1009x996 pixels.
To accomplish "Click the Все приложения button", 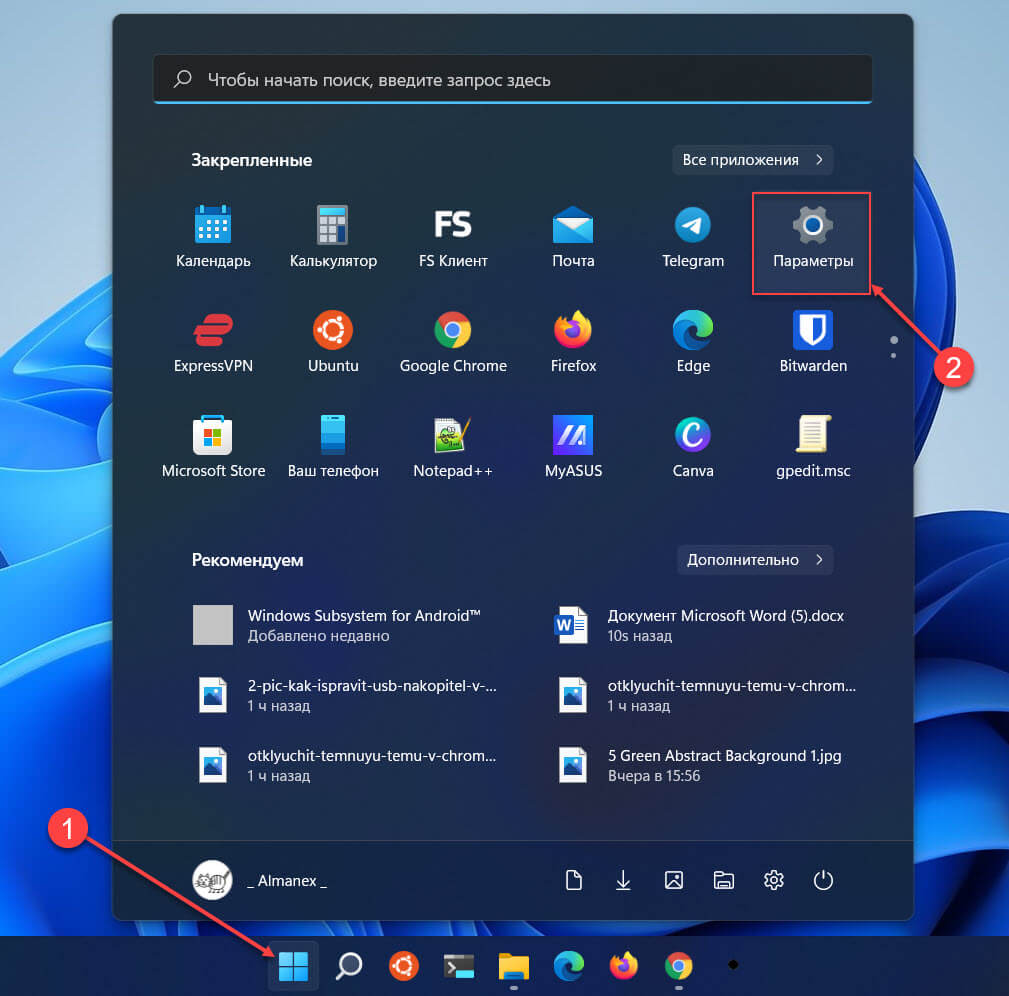I will (752, 160).
